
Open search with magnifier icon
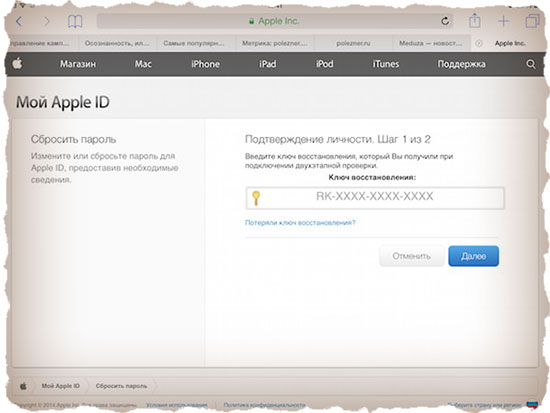click(x=531, y=64)
